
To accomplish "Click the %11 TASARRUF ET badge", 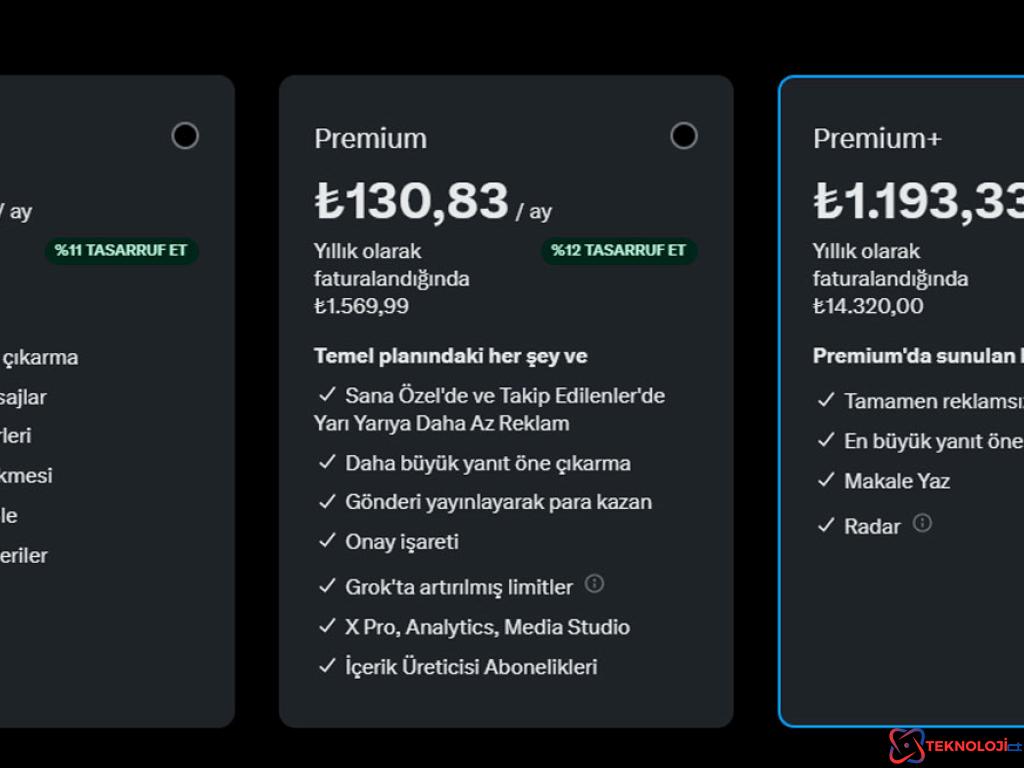I will (121, 250).
